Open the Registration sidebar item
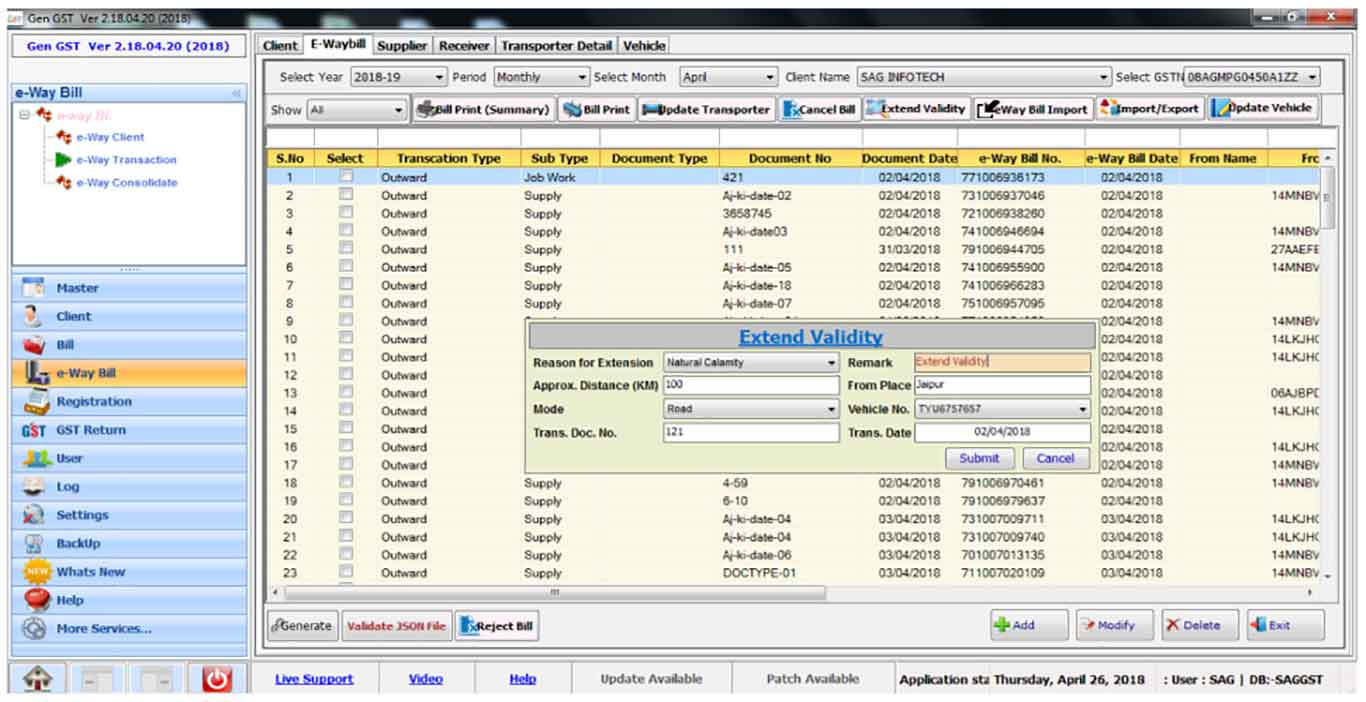 (x=93, y=401)
